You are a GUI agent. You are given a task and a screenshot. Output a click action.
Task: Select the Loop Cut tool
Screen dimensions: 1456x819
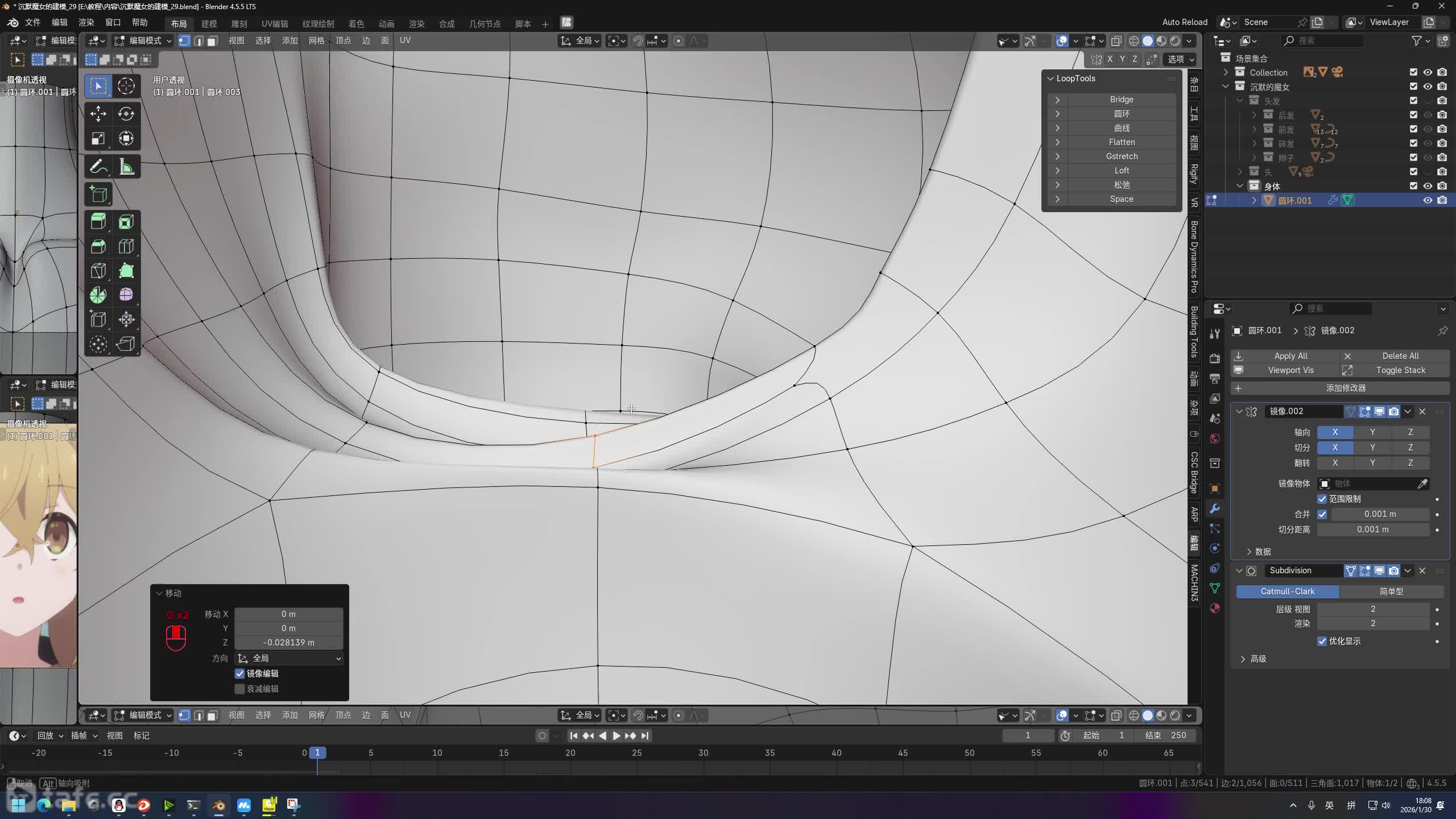click(x=126, y=246)
